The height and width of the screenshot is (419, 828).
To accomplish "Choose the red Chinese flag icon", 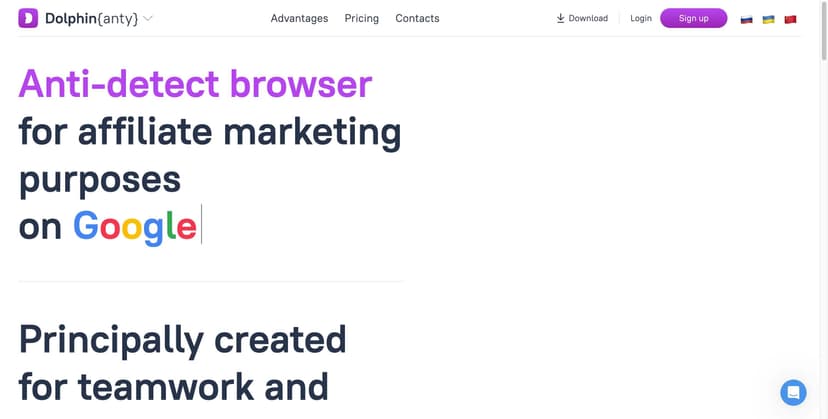I will pos(790,19).
